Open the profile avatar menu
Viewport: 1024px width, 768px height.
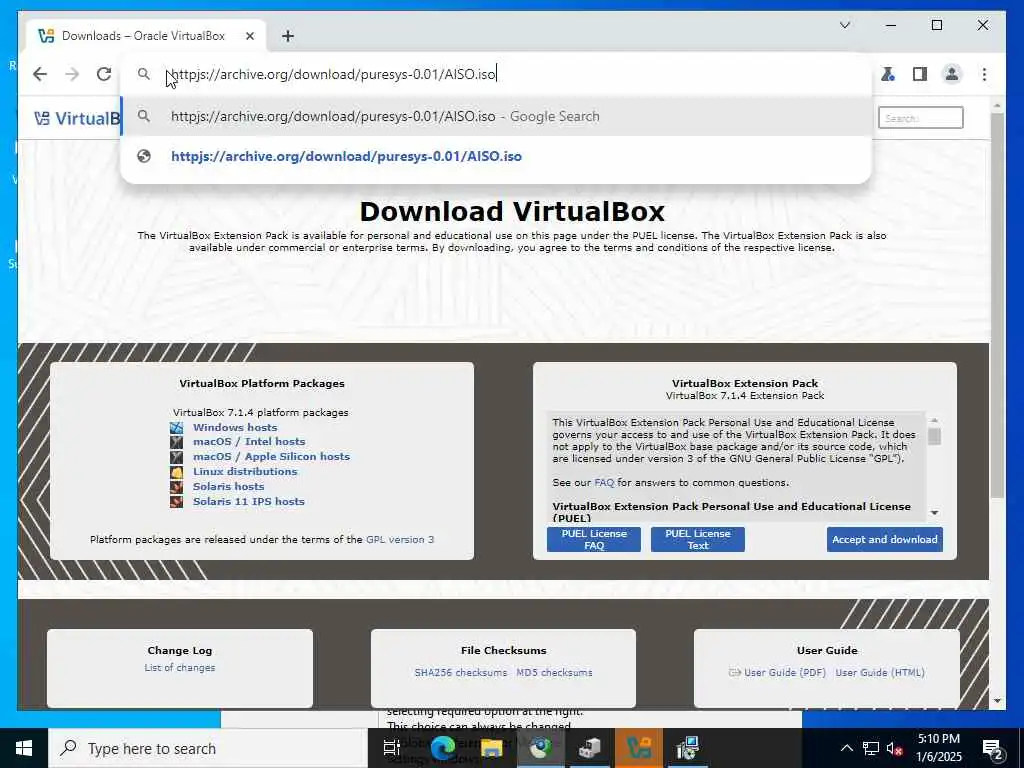point(952,74)
